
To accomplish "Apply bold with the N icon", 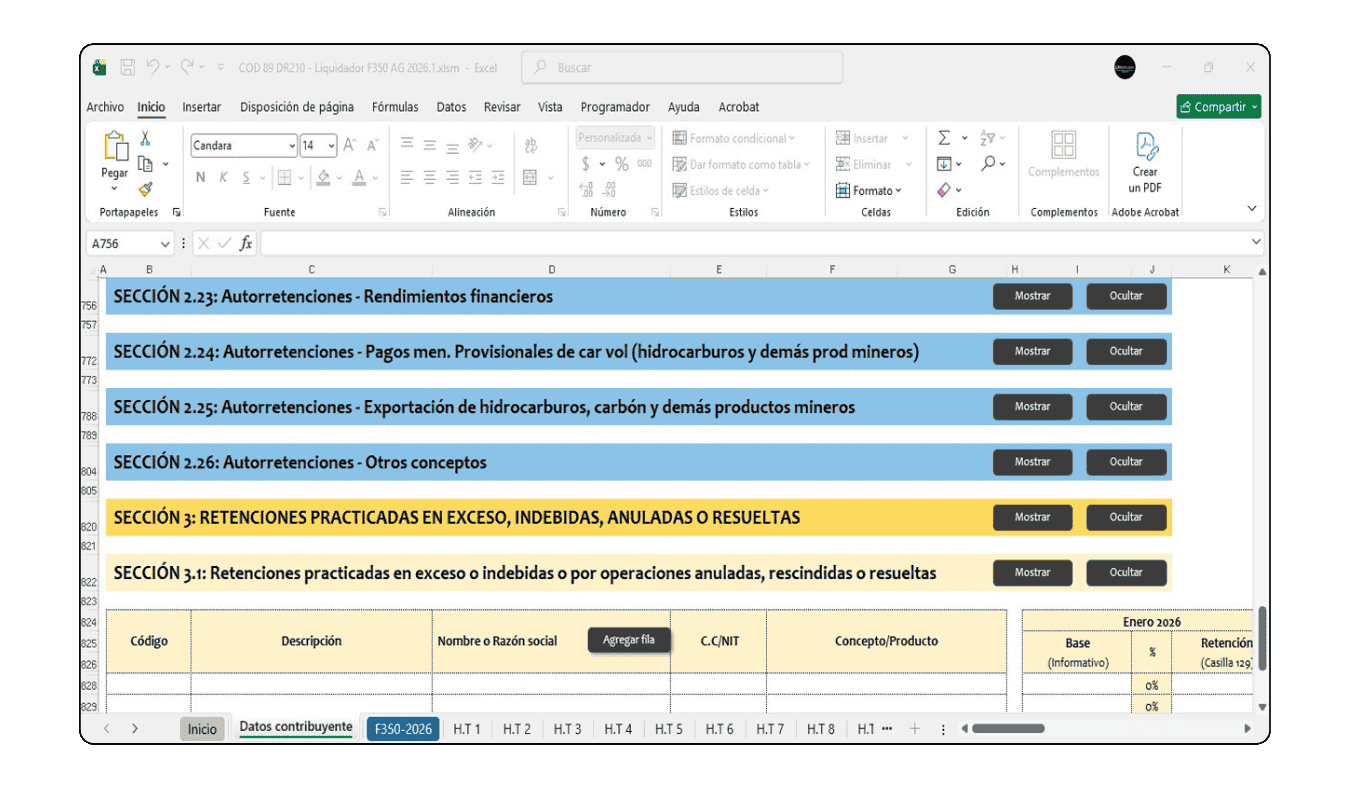I will pos(201,177).
